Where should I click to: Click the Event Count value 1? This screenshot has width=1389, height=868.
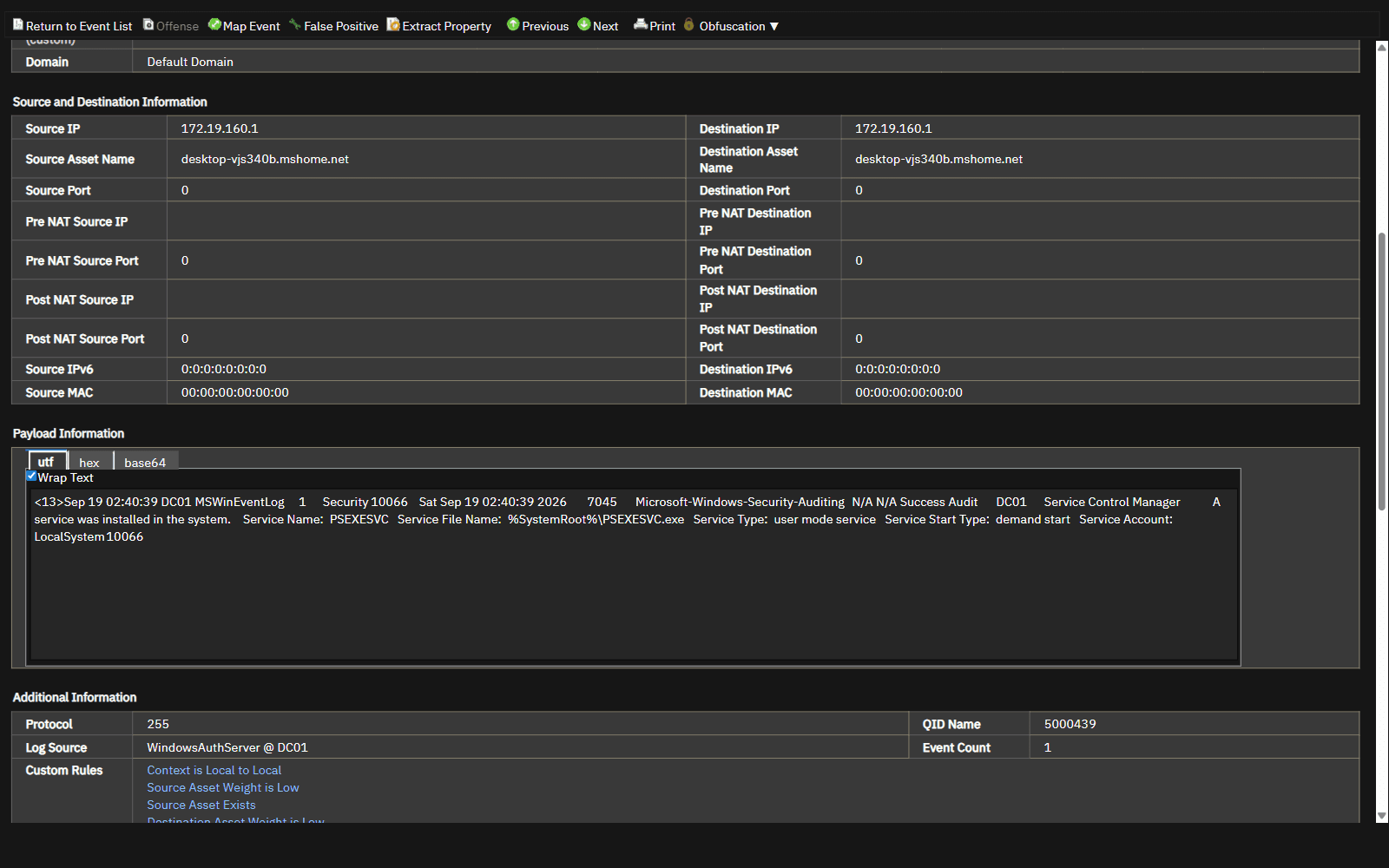[1047, 747]
